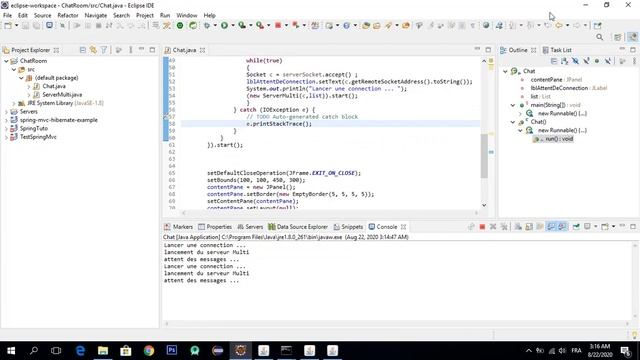Screen dimensions: 640x360
Task: Collapse the ChatRoom project node
Action: point(6,61)
